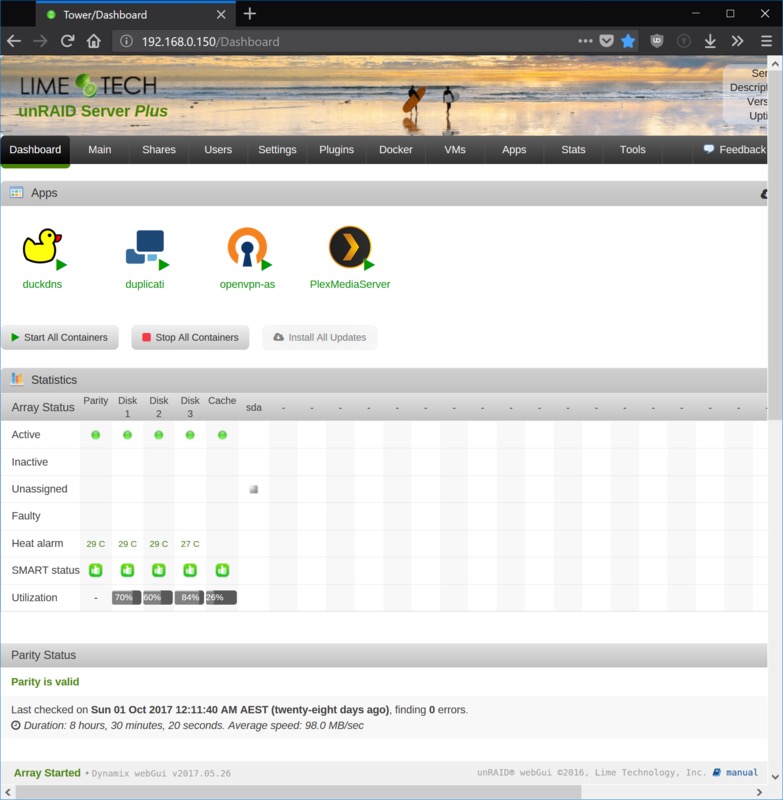The height and width of the screenshot is (800, 783).
Task: Open the page actions three-dot menu
Action: (585, 41)
